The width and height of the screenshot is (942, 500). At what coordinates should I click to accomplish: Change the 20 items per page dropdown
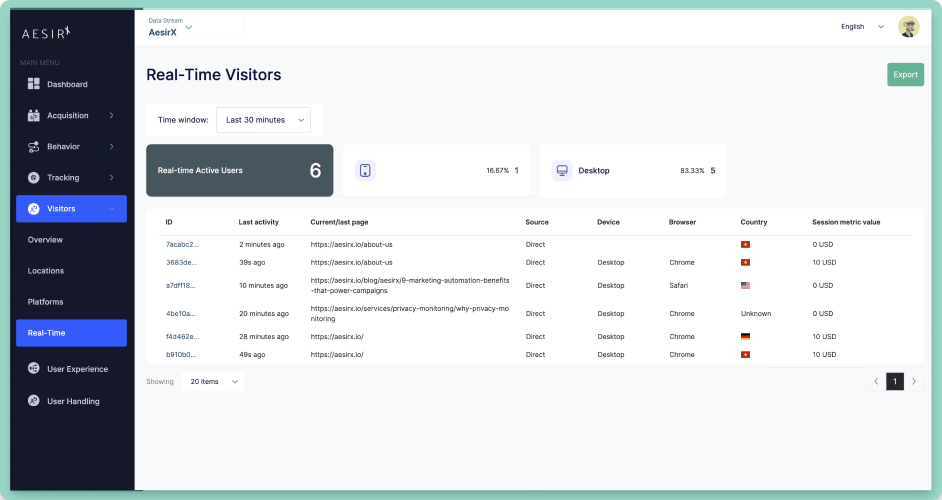coord(212,381)
